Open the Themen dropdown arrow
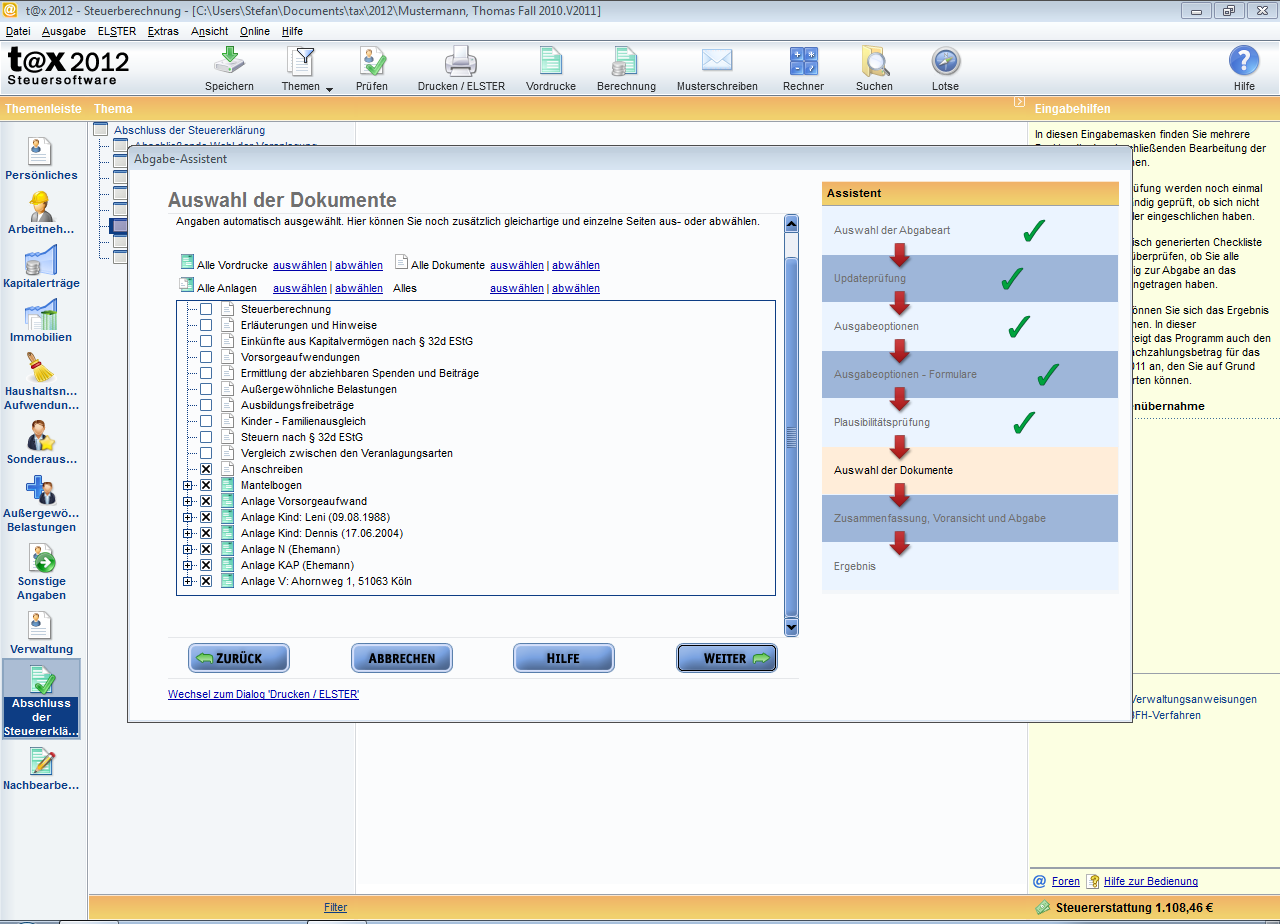Screen dimensions: 1280x924 click(x=329, y=89)
